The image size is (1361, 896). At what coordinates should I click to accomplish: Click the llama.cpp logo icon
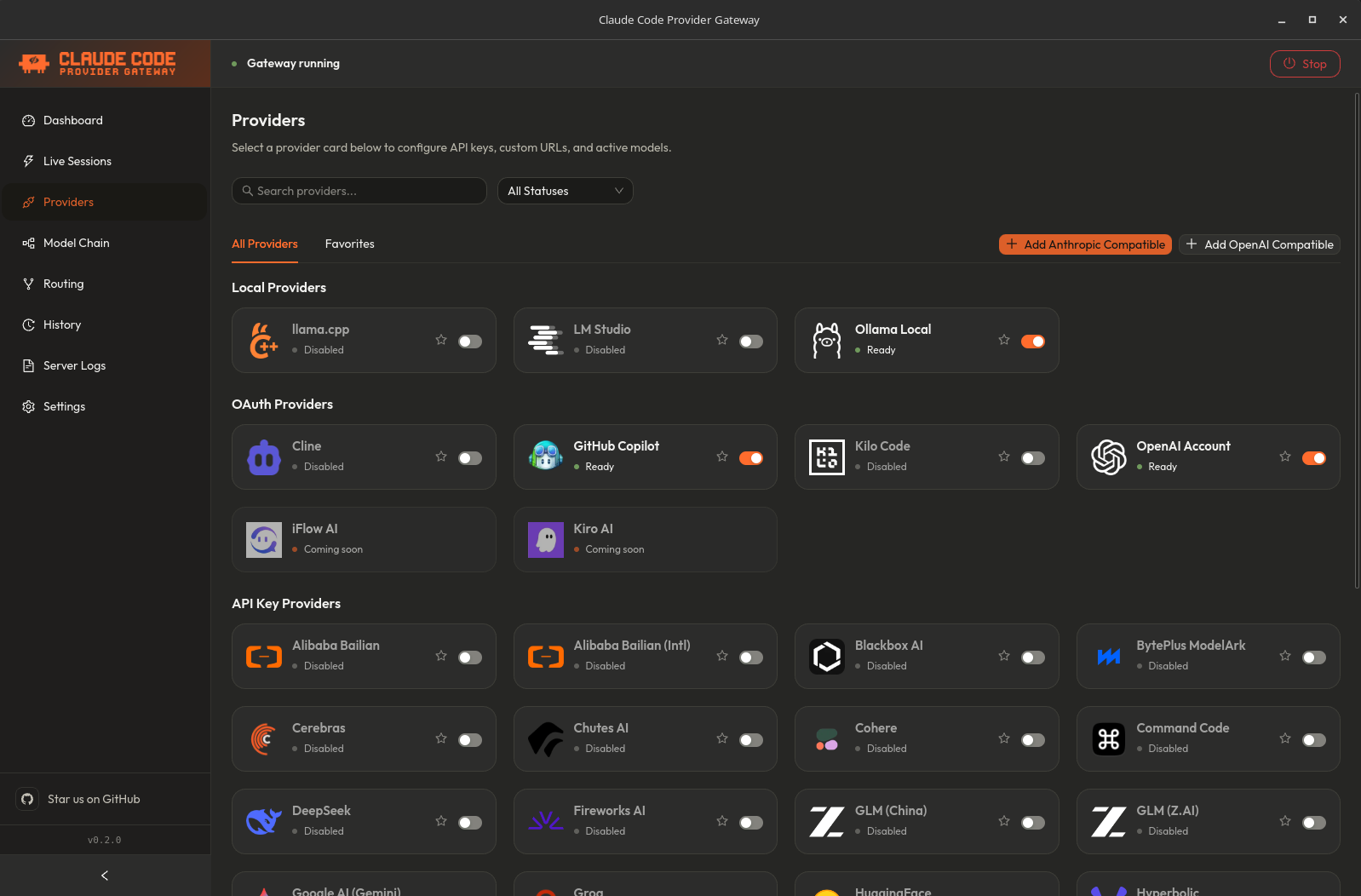[x=264, y=341]
